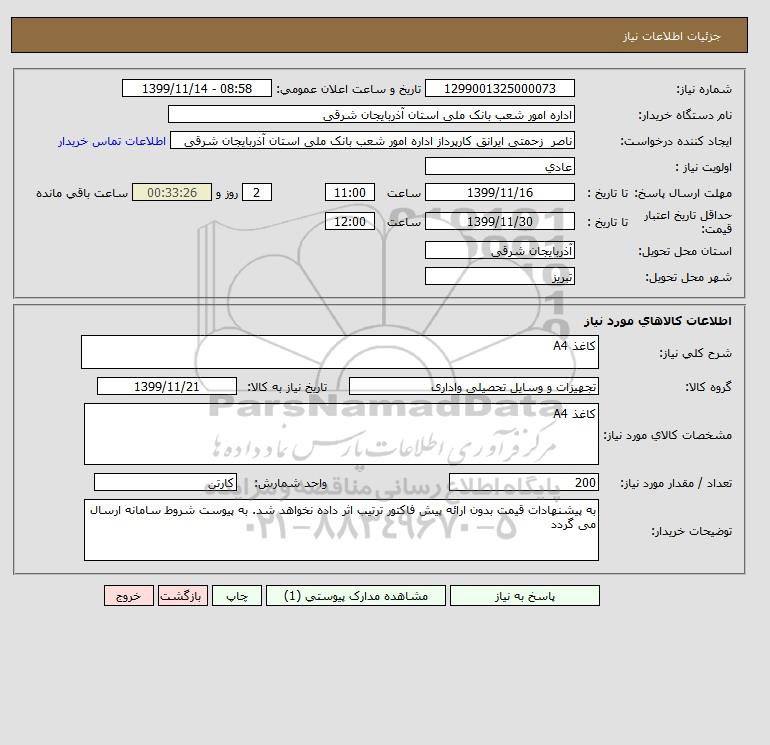This screenshot has height=745, width=770.
Task: Click item specifications text area
Action: click(341, 434)
